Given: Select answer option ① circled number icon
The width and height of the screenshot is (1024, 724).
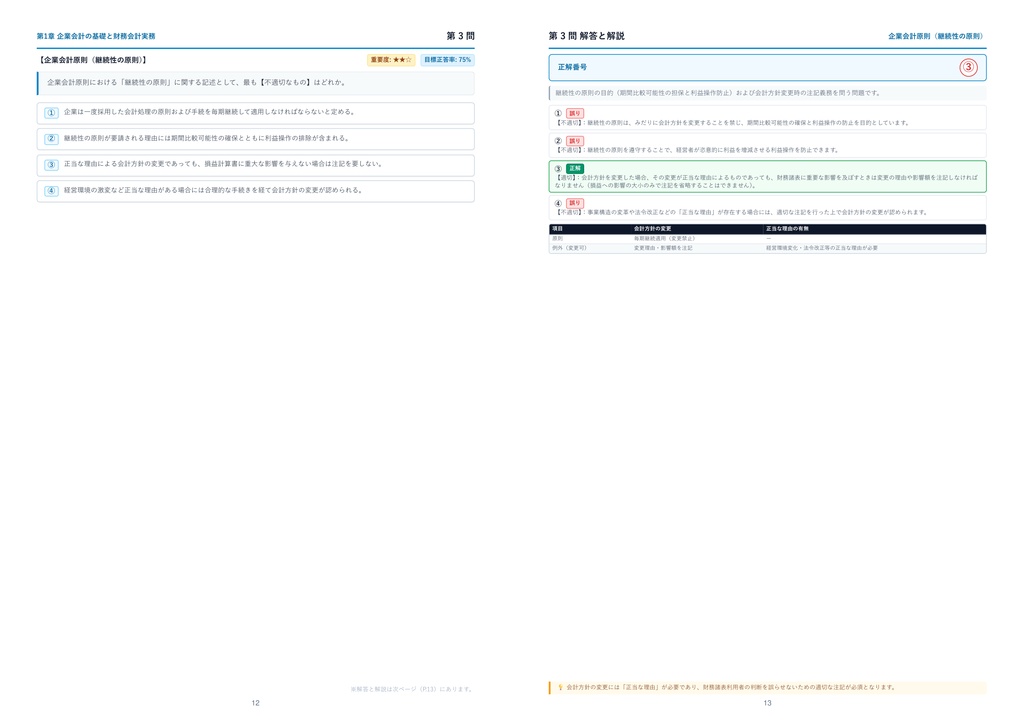Looking at the screenshot, I should [x=52, y=113].
